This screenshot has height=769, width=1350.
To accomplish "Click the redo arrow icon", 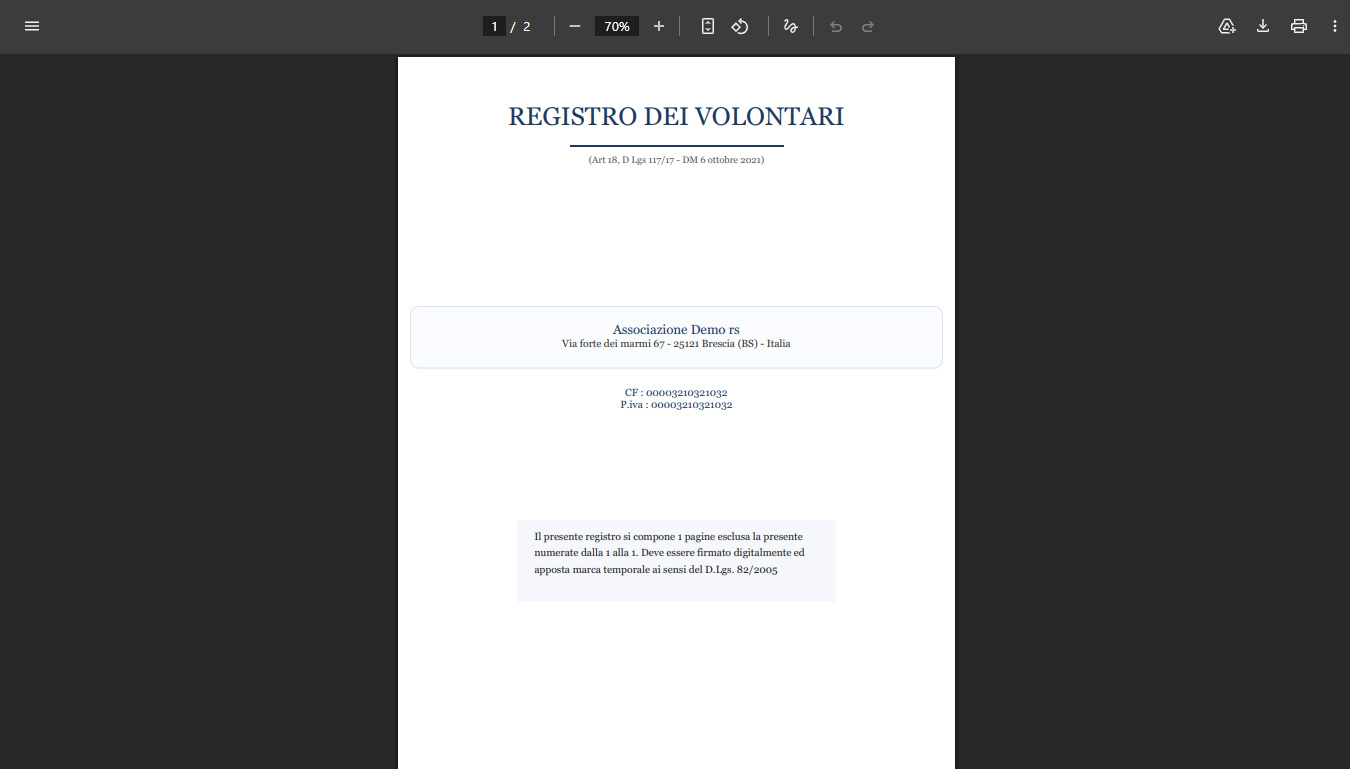I will (x=868, y=26).
